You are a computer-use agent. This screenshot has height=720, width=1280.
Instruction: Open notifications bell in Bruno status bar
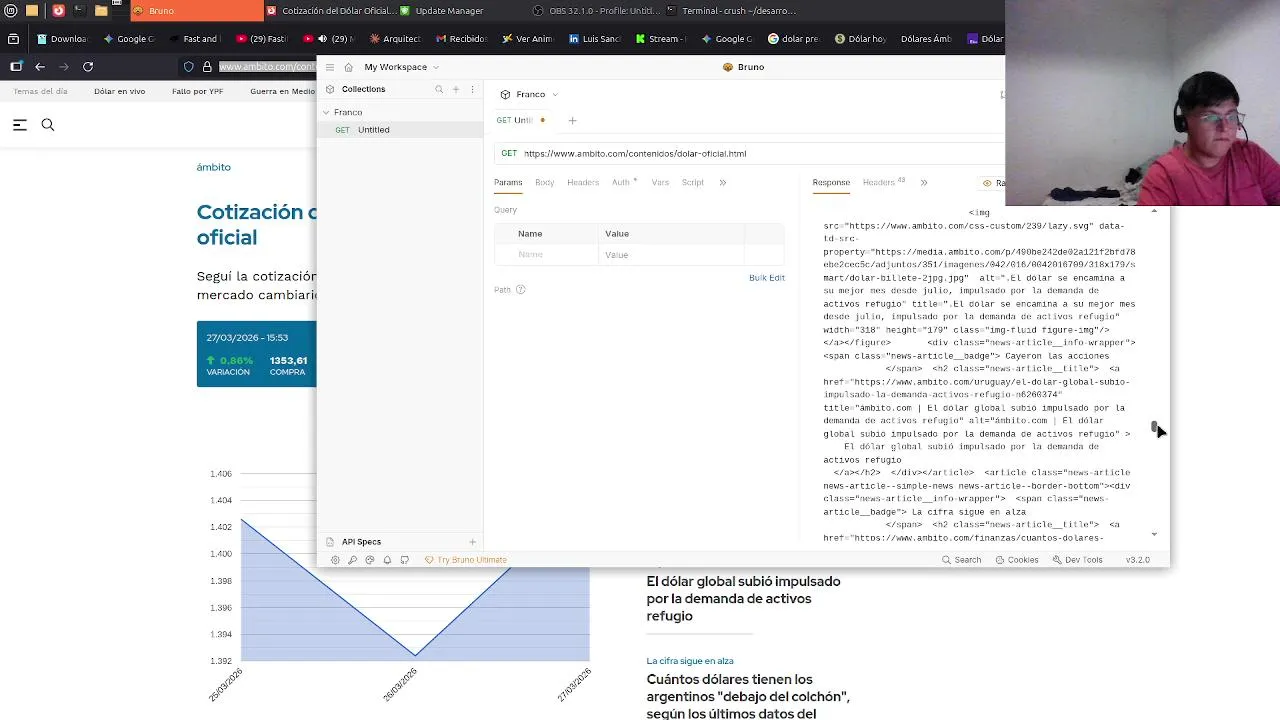point(387,560)
